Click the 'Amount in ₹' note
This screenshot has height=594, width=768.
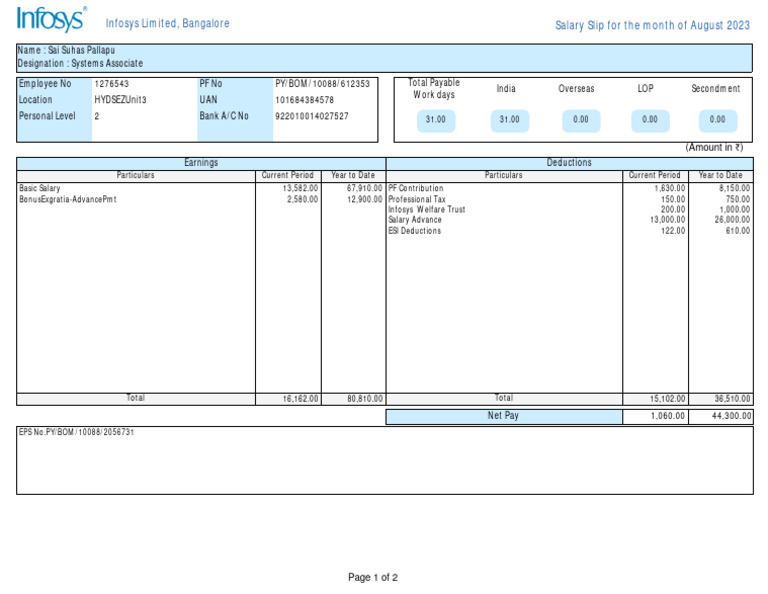click(714, 147)
